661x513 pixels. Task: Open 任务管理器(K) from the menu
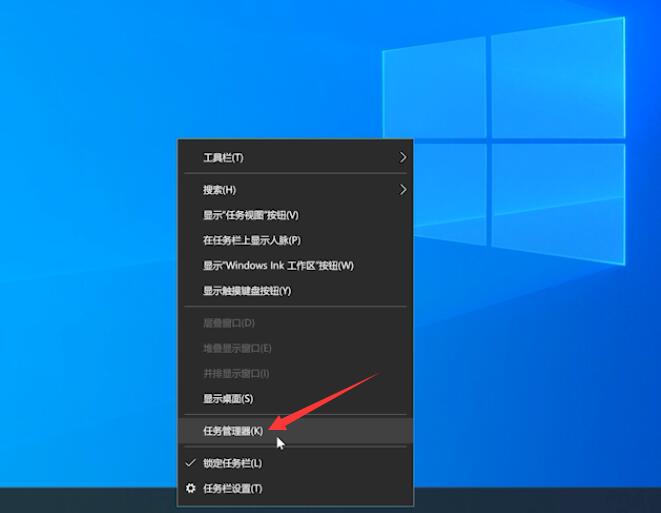pyautogui.click(x=232, y=430)
